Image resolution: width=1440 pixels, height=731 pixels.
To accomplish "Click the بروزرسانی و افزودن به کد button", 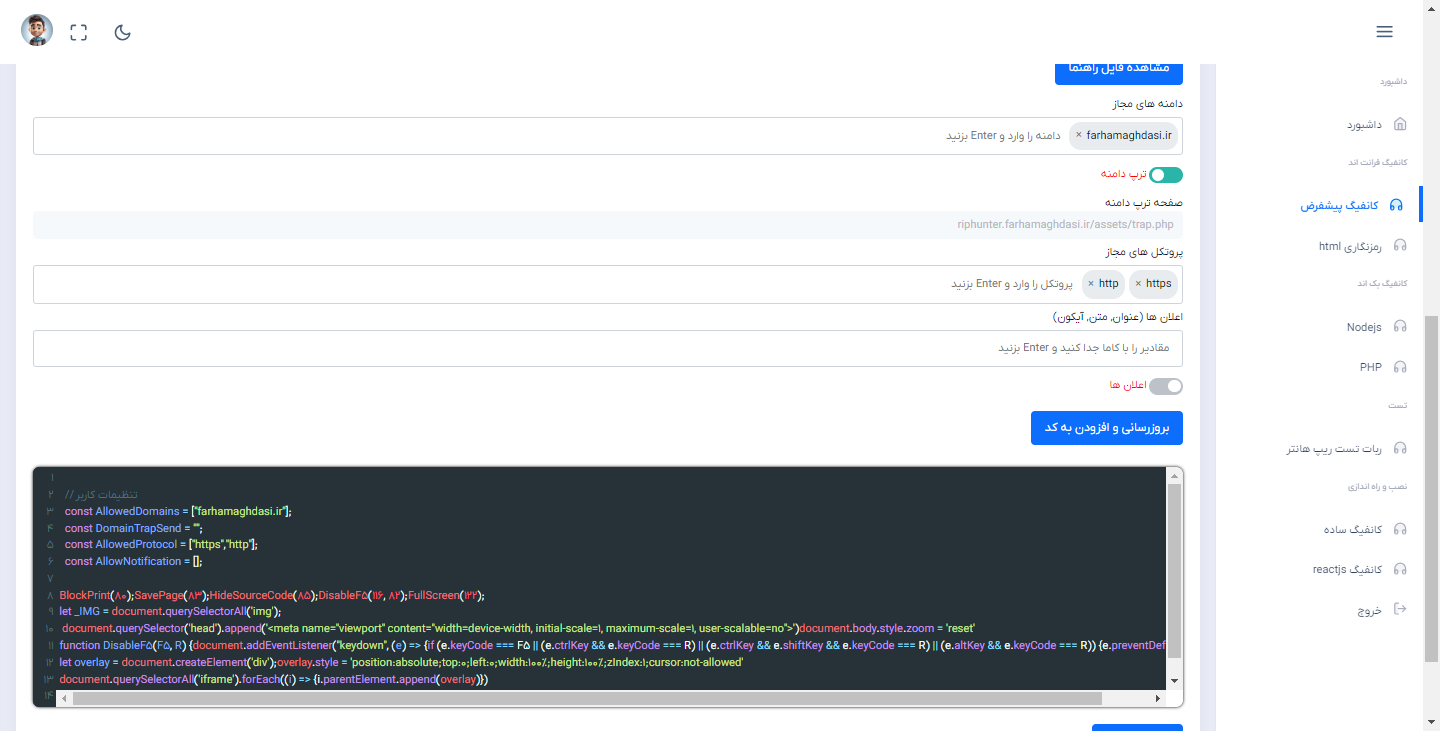I will pyautogui.click(x=1106, y=428).
